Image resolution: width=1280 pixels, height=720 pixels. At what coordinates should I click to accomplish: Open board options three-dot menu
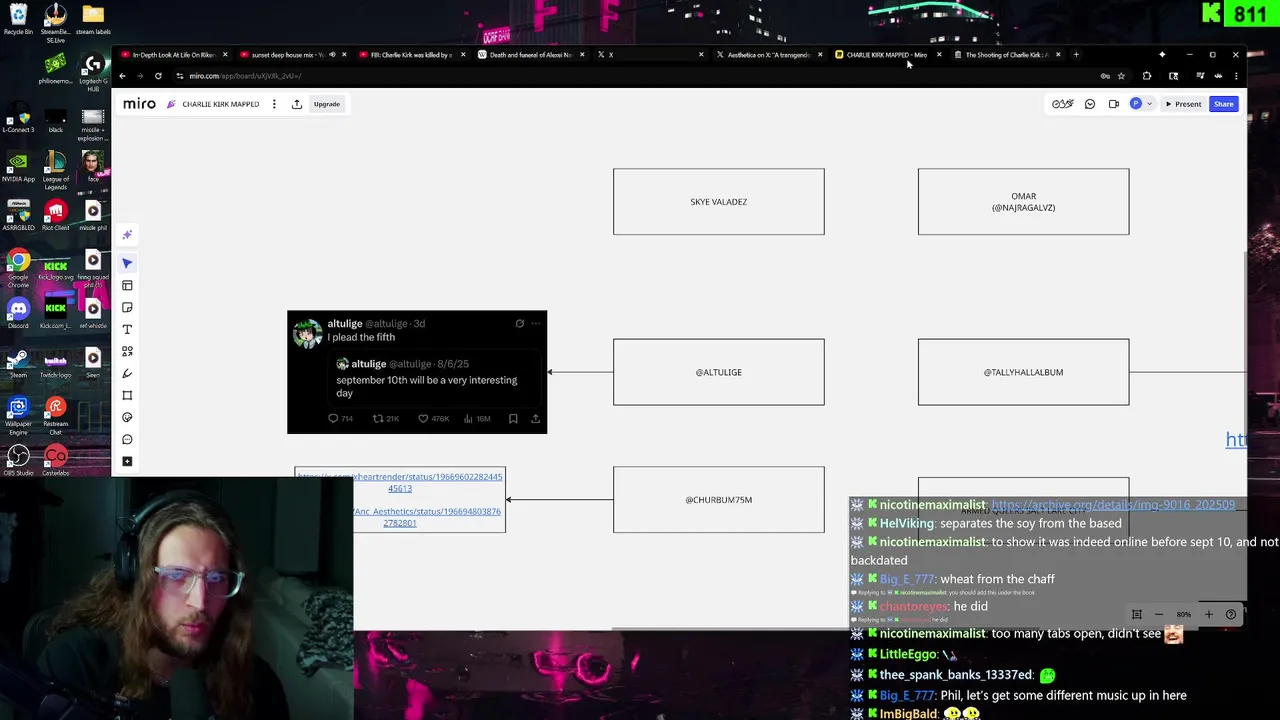tap(274, 104)
